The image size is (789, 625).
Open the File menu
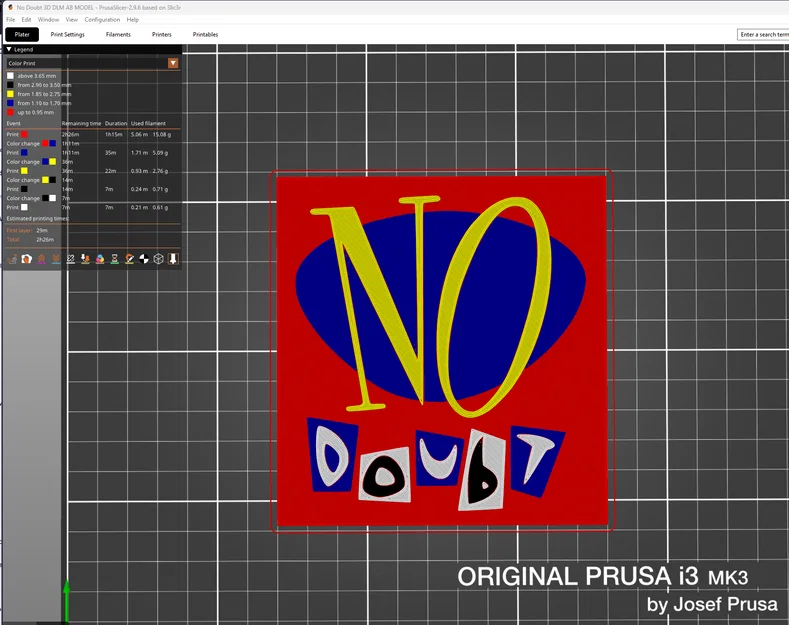(11, 20)
